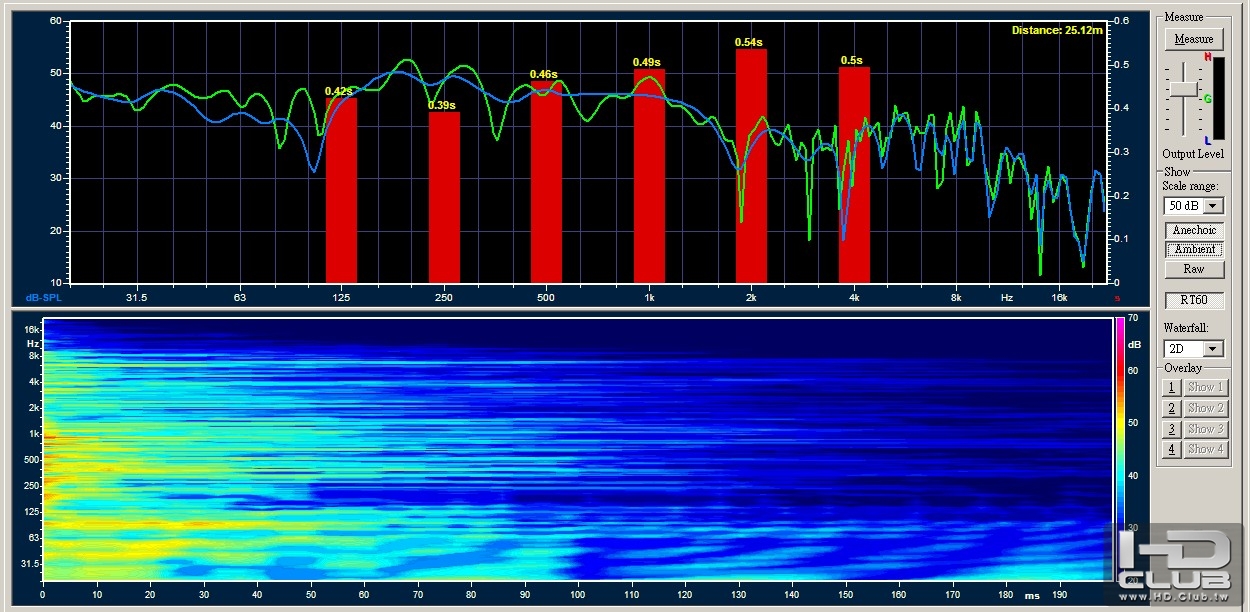Click the output level meter bar
This screenshot has width=1250, height=612.
pyautogui.click(x=1219, y=99)
